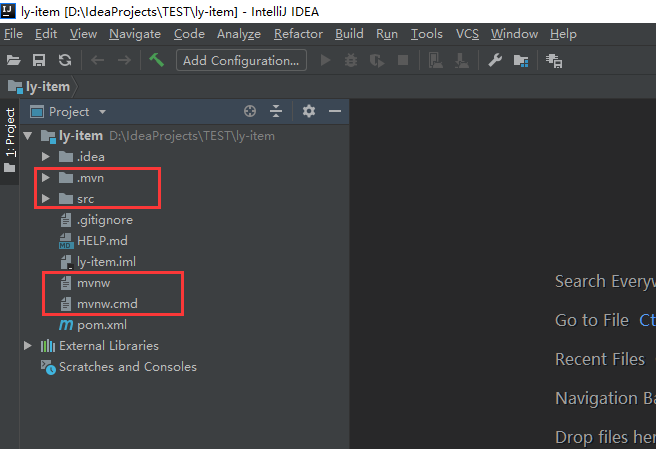Expand the .mvn folder
The image size is (656, 449).
point(46,178)
